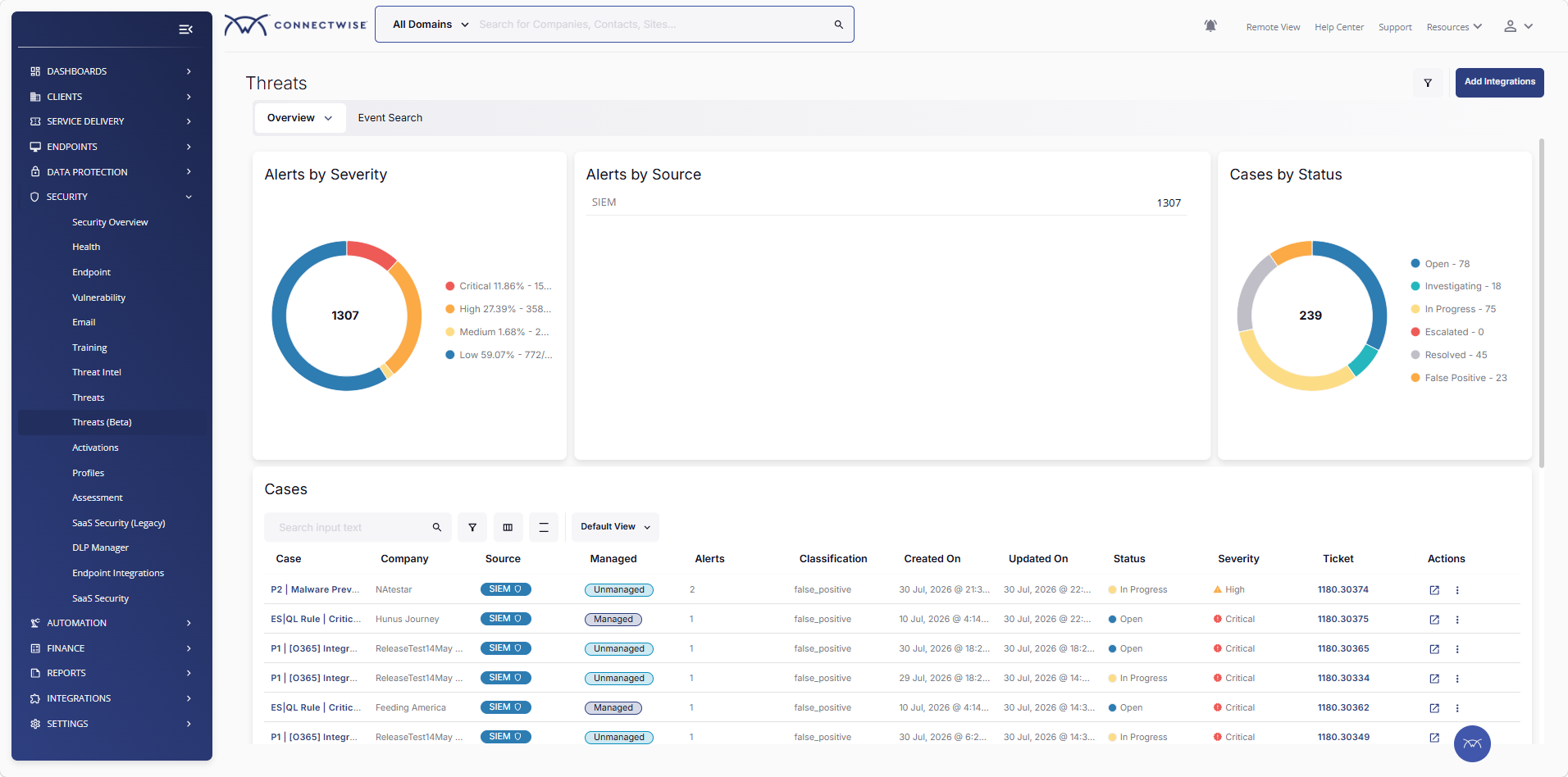
Task: Open the user account menu icon
Action: pyautogui.click(x=1518, y=26)
